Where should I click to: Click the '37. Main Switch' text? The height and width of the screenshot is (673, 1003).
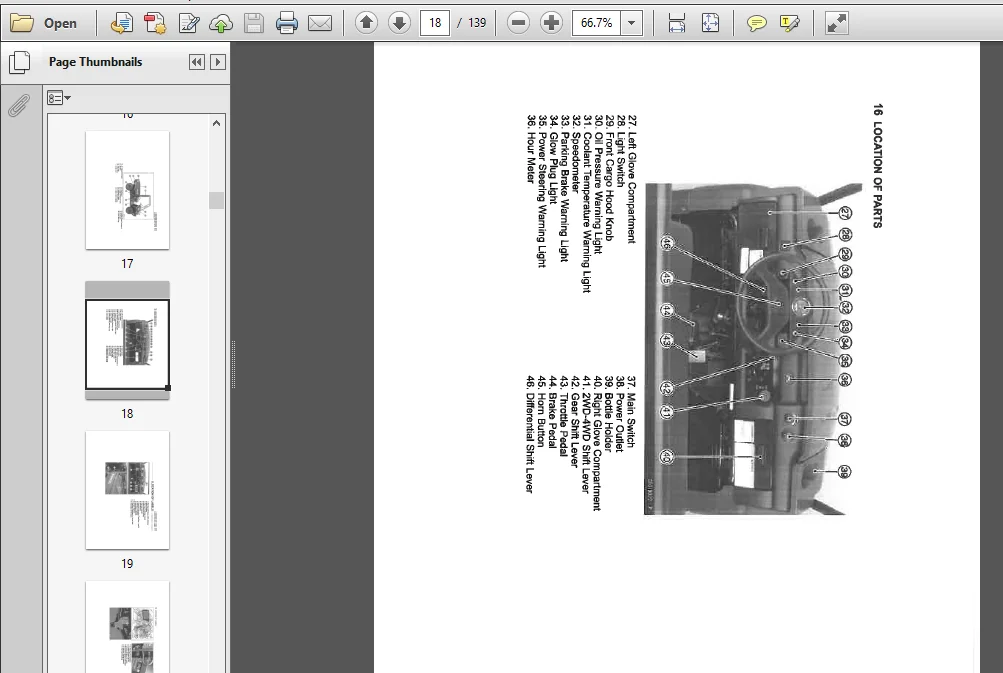pyautogui.click(x=631, y=411)
